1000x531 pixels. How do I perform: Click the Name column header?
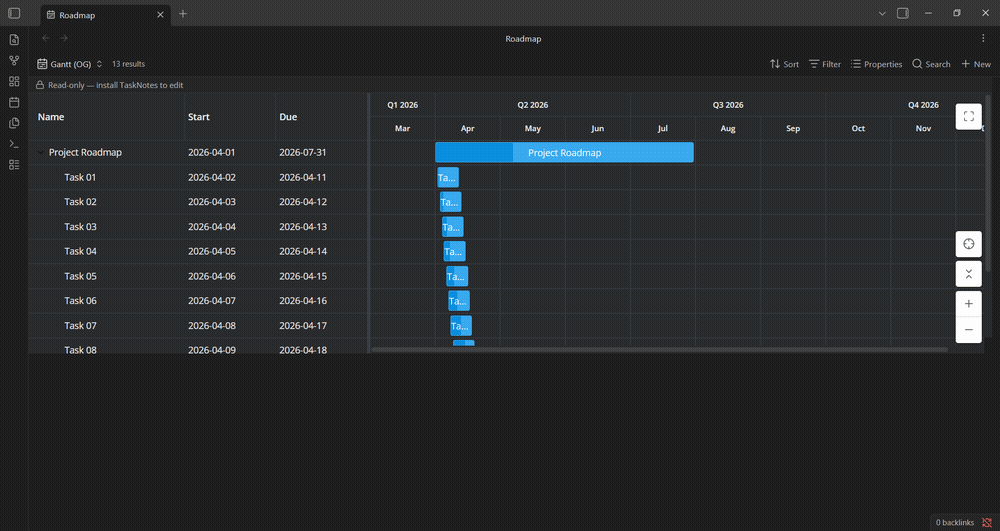point(106,117)
